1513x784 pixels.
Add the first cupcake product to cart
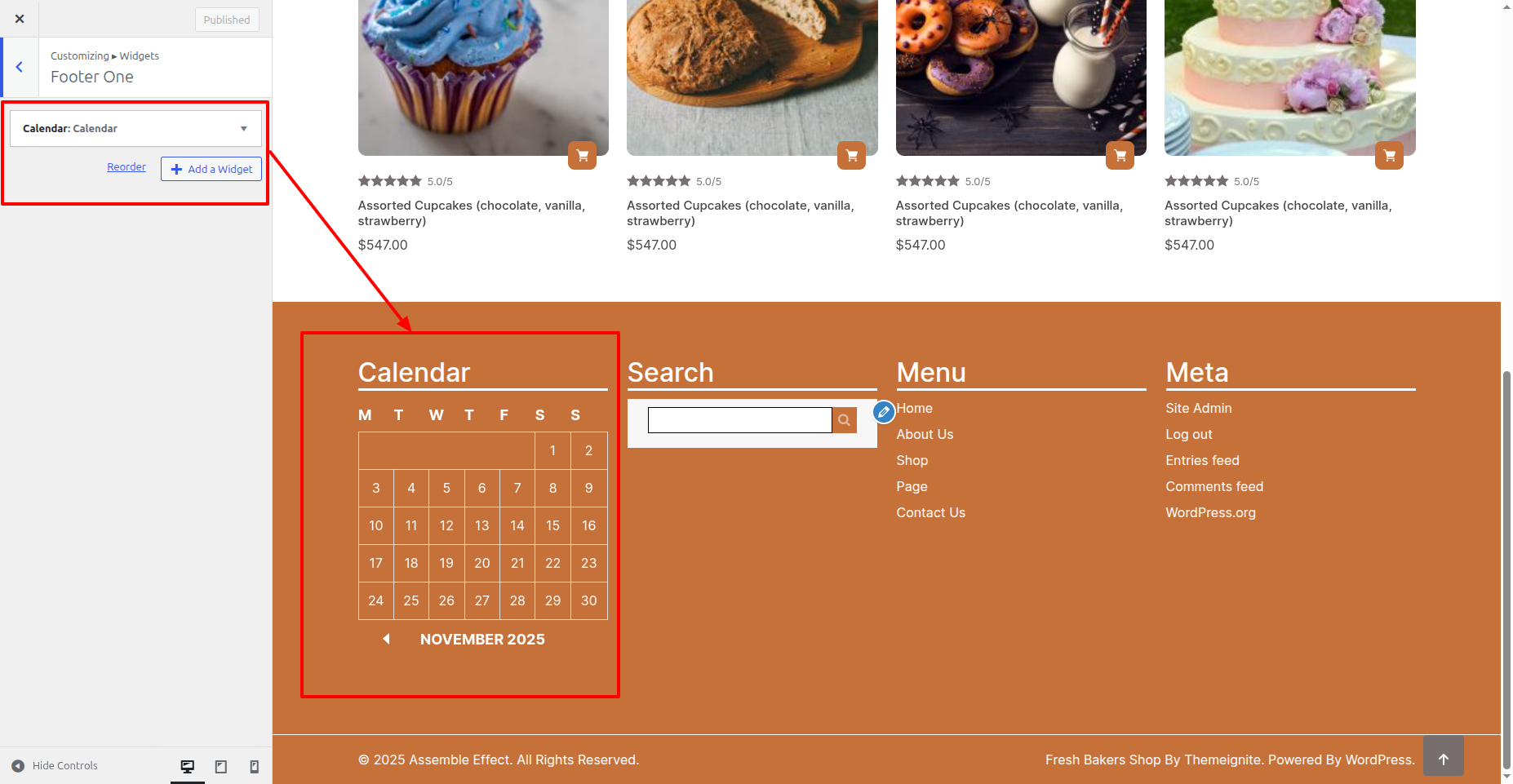(583, 155)
